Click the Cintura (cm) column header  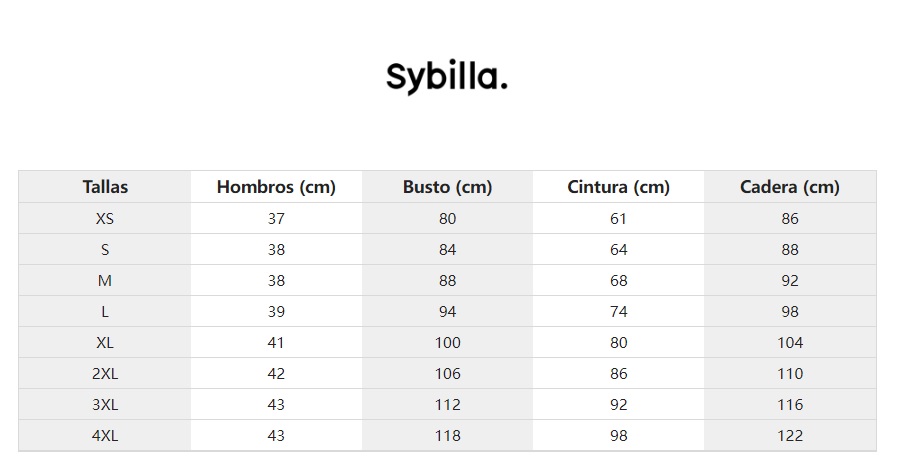click(618, 187)
